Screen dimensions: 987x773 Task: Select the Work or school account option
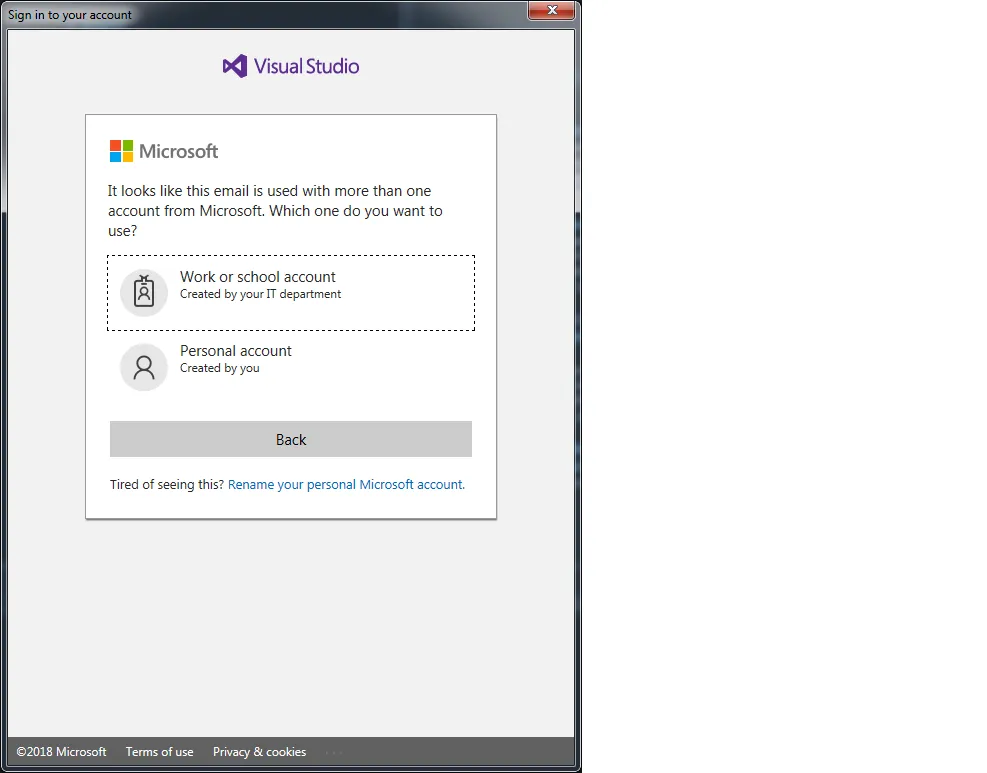(x=291, y=293)
